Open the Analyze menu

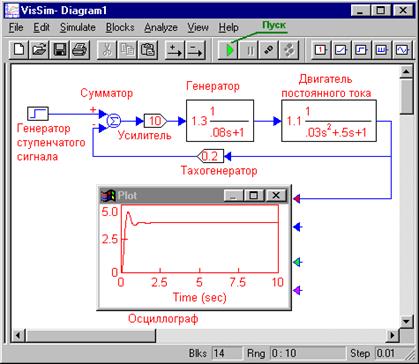(x=161, y=27)
